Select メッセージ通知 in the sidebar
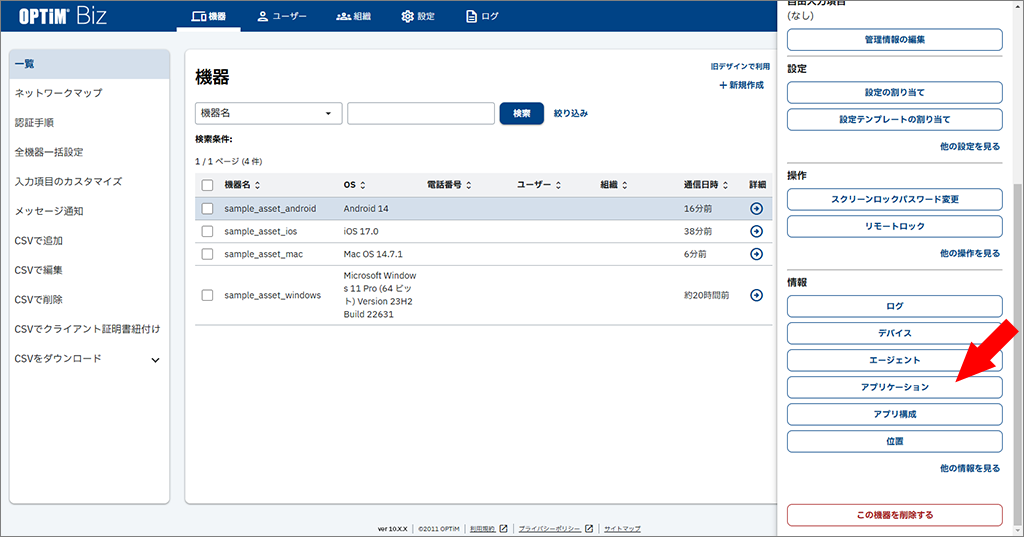1024x537 pixels. pyautogui.click(x=89, y=211)
